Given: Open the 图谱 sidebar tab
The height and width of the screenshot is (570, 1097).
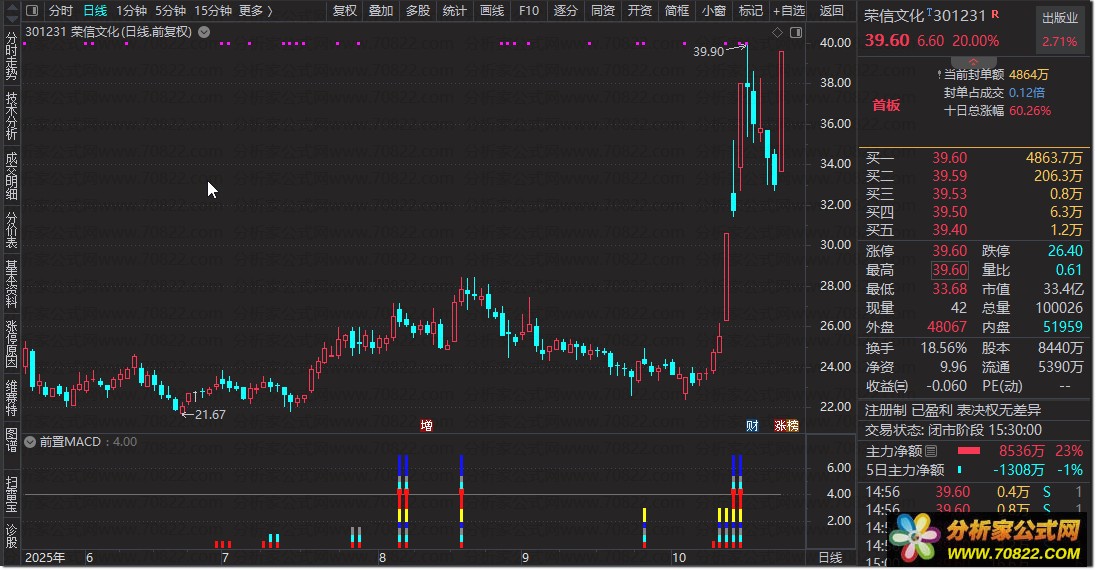Looking at the screenshot, I should click(11, 440).
